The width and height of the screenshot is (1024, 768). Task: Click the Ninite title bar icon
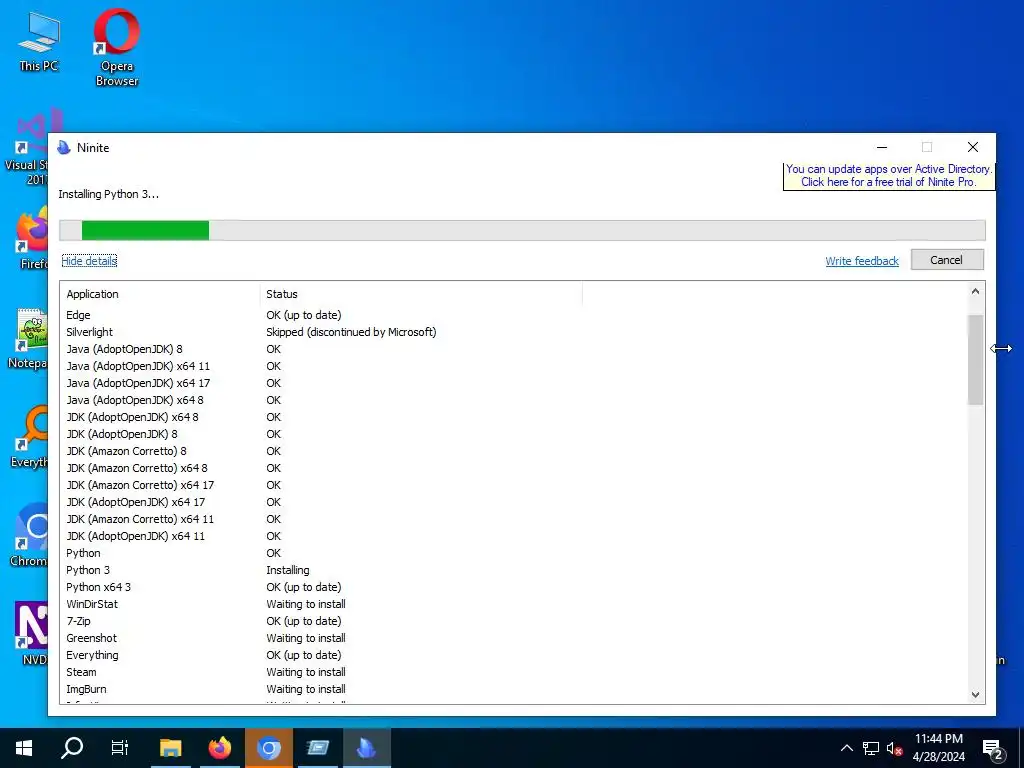(64, 148)
